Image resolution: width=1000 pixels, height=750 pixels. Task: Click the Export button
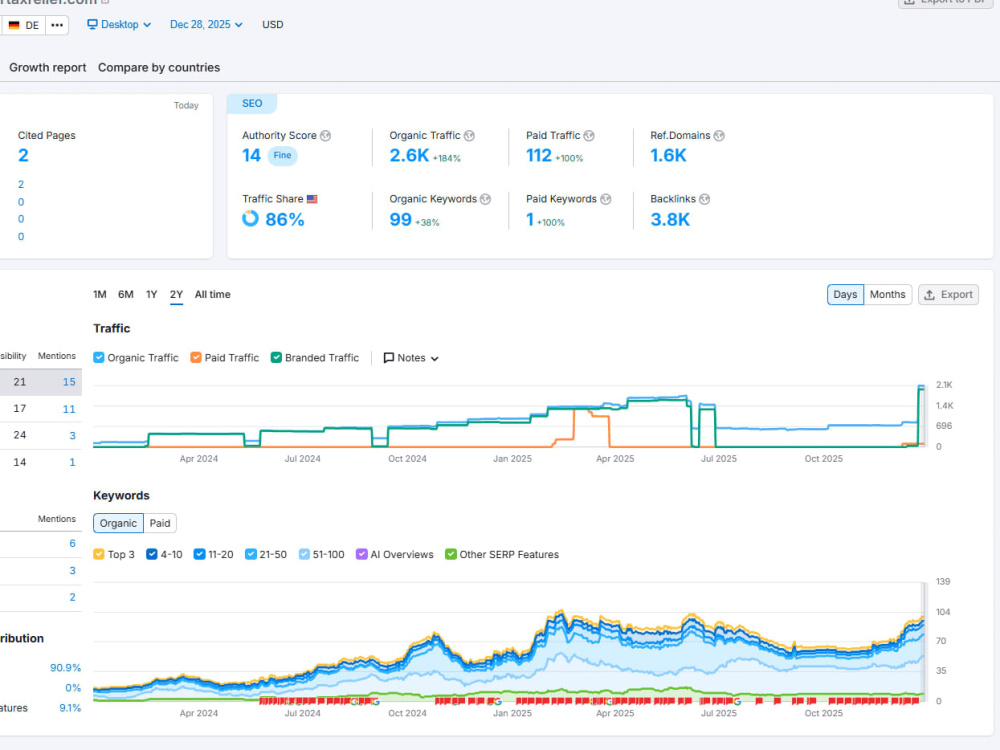[948, 295]
